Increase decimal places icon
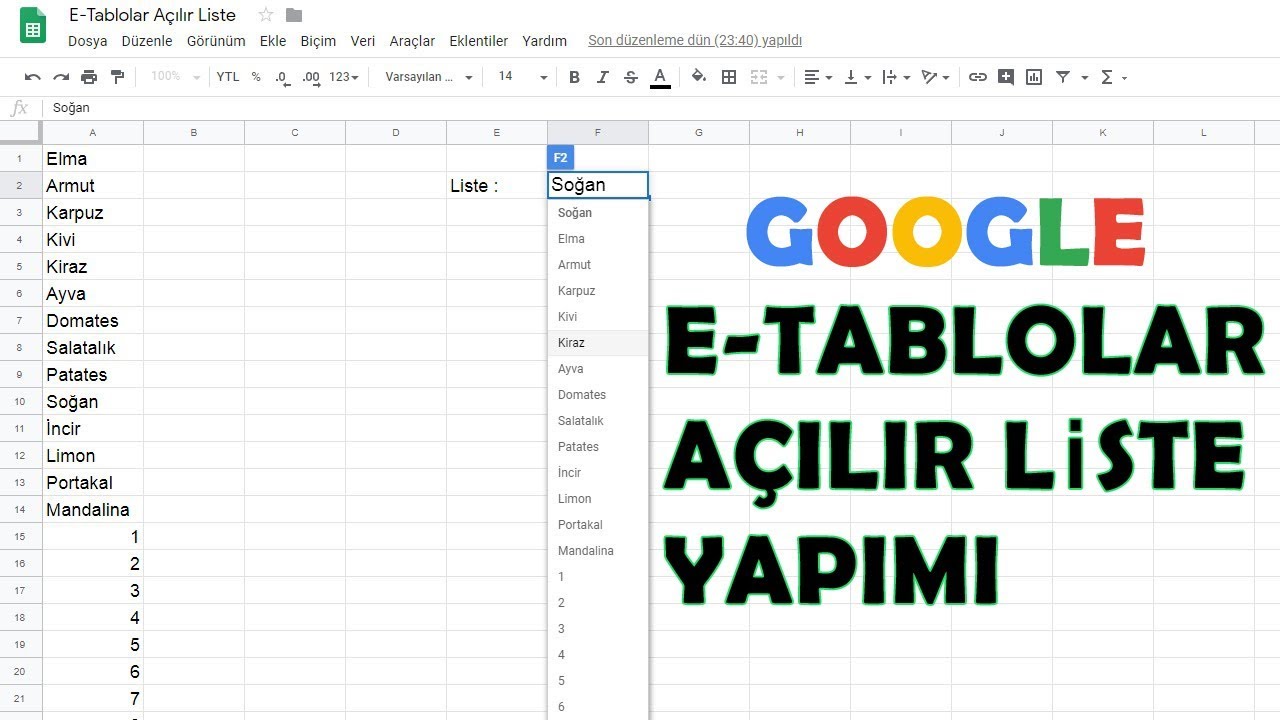Screen dimensions: 1280x720 pyautogui.click(x=311, y=77)
